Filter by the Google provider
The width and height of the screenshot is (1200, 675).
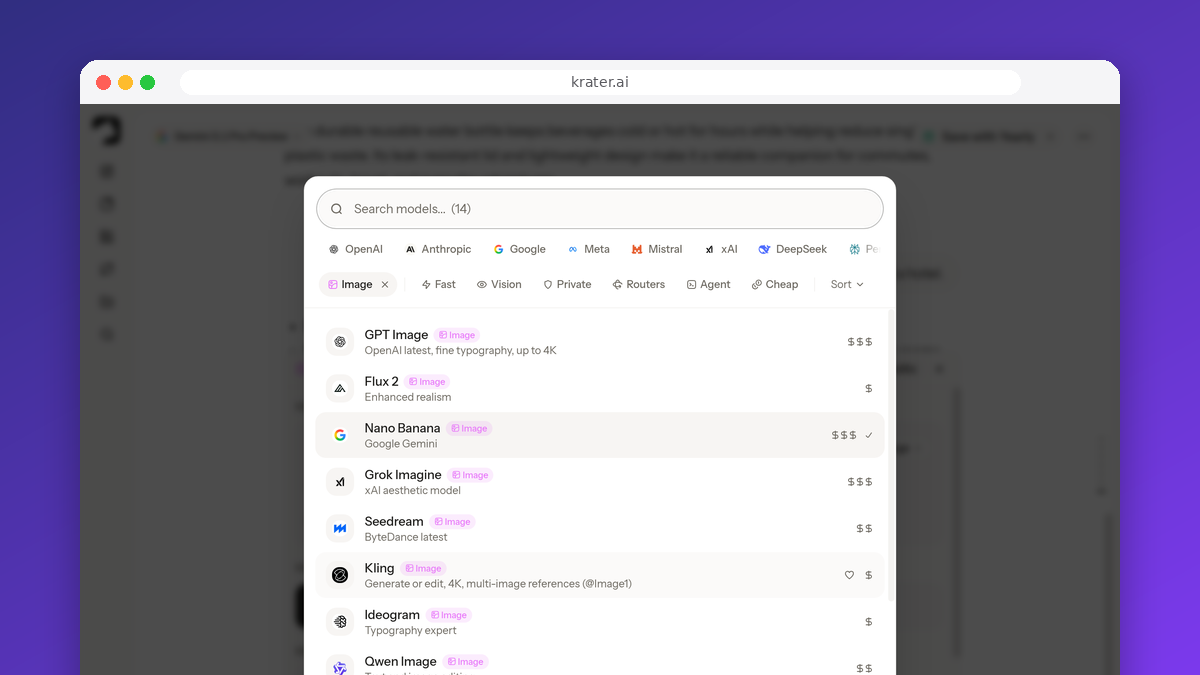[519, 249]
